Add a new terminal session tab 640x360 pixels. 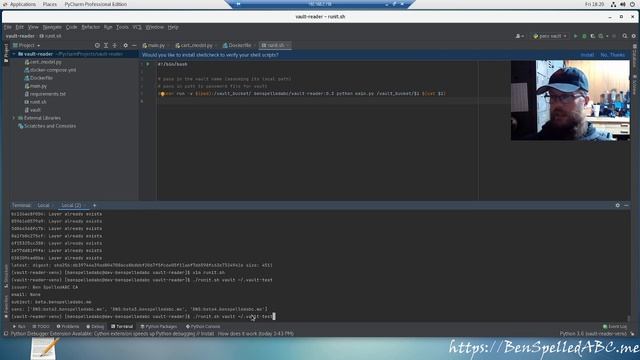94,205
